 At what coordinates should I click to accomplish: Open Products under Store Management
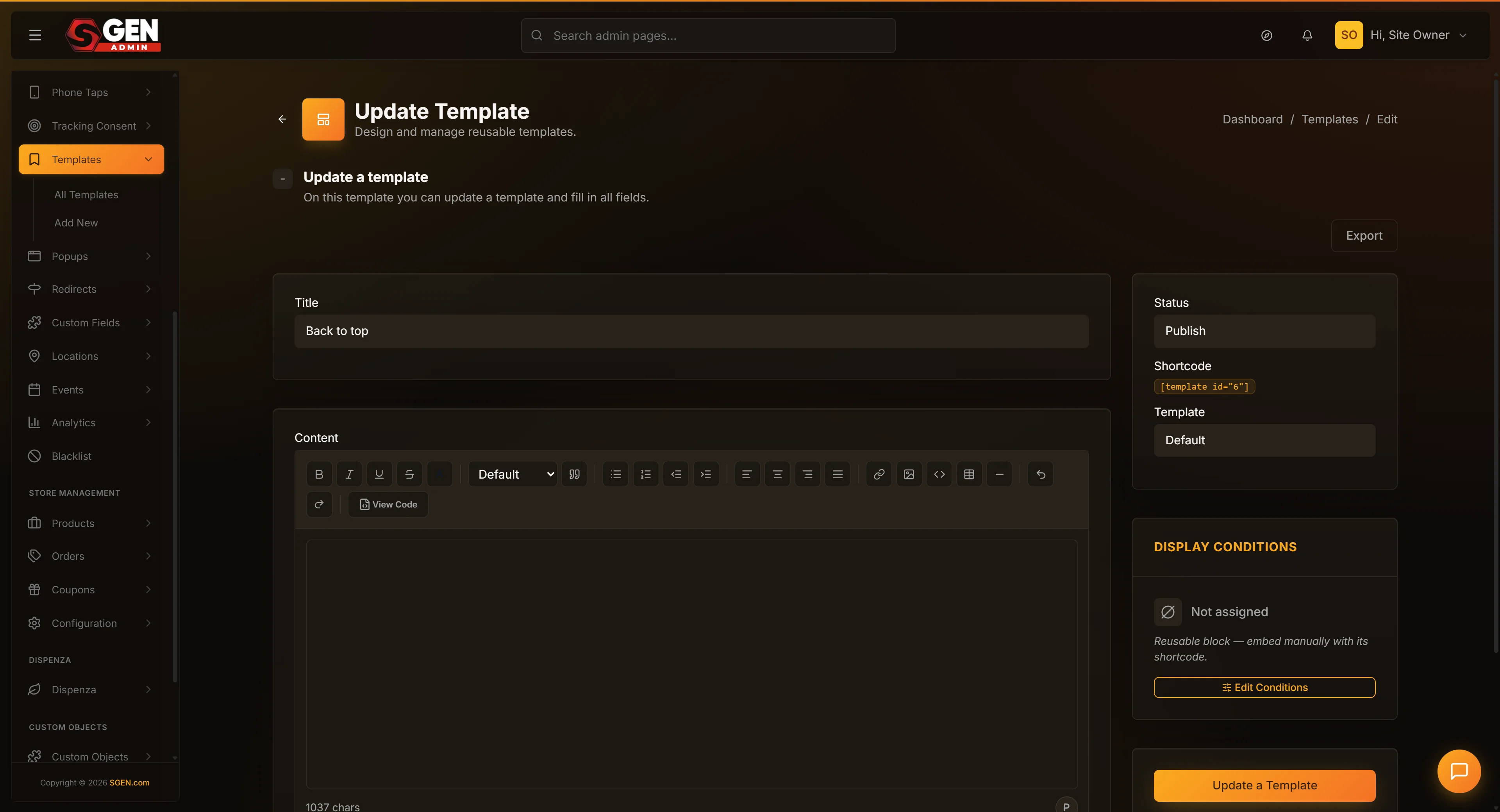tap(91, 523)
